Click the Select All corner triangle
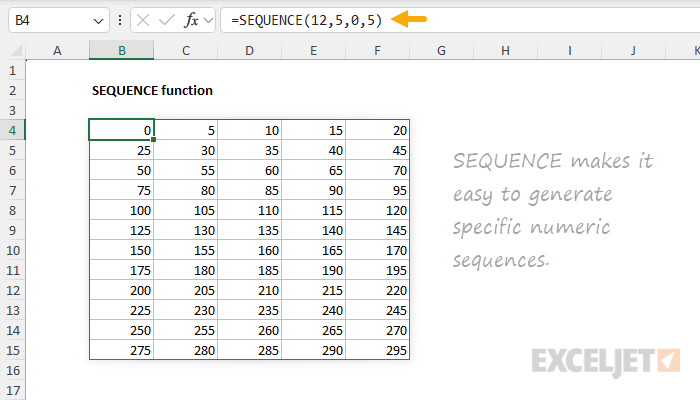700x400 pixels. [16, 50]
